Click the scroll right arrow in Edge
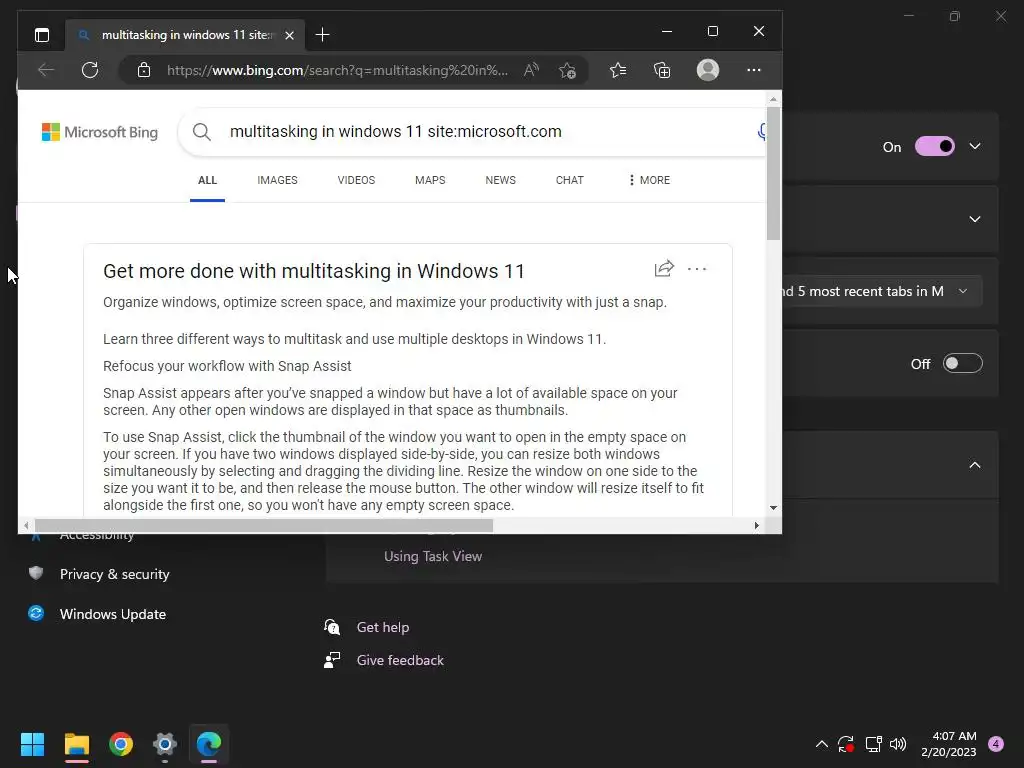1024x768 pixels. (x=756, y=526)
